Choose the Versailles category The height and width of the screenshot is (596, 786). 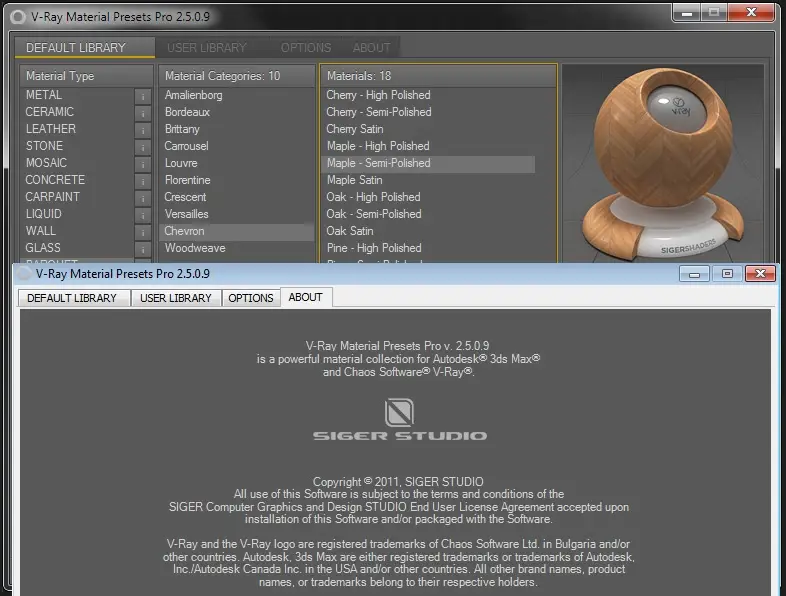(x=236, y=215)
